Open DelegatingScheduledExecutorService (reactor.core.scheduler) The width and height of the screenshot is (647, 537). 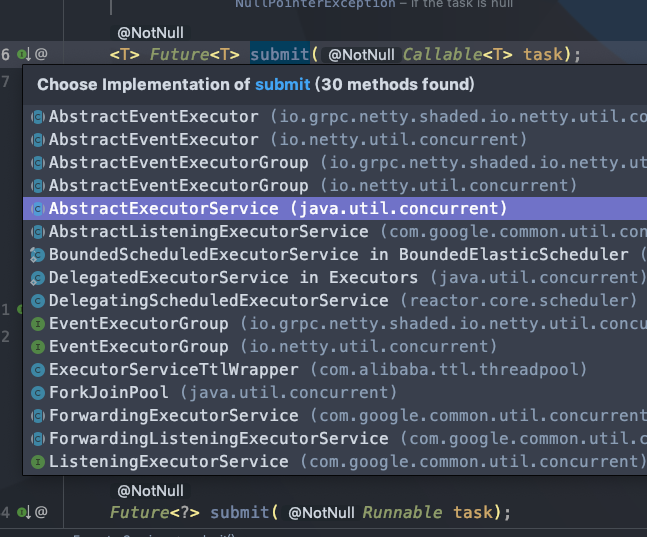[x=335, y=300]
